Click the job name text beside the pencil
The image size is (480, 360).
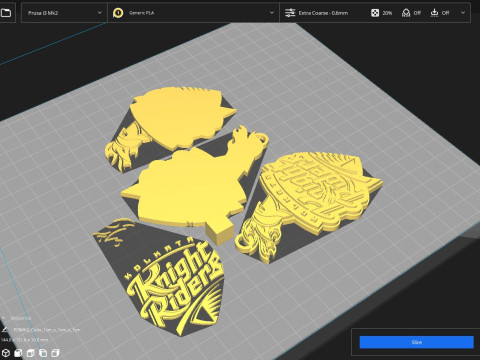pos(47,330)
